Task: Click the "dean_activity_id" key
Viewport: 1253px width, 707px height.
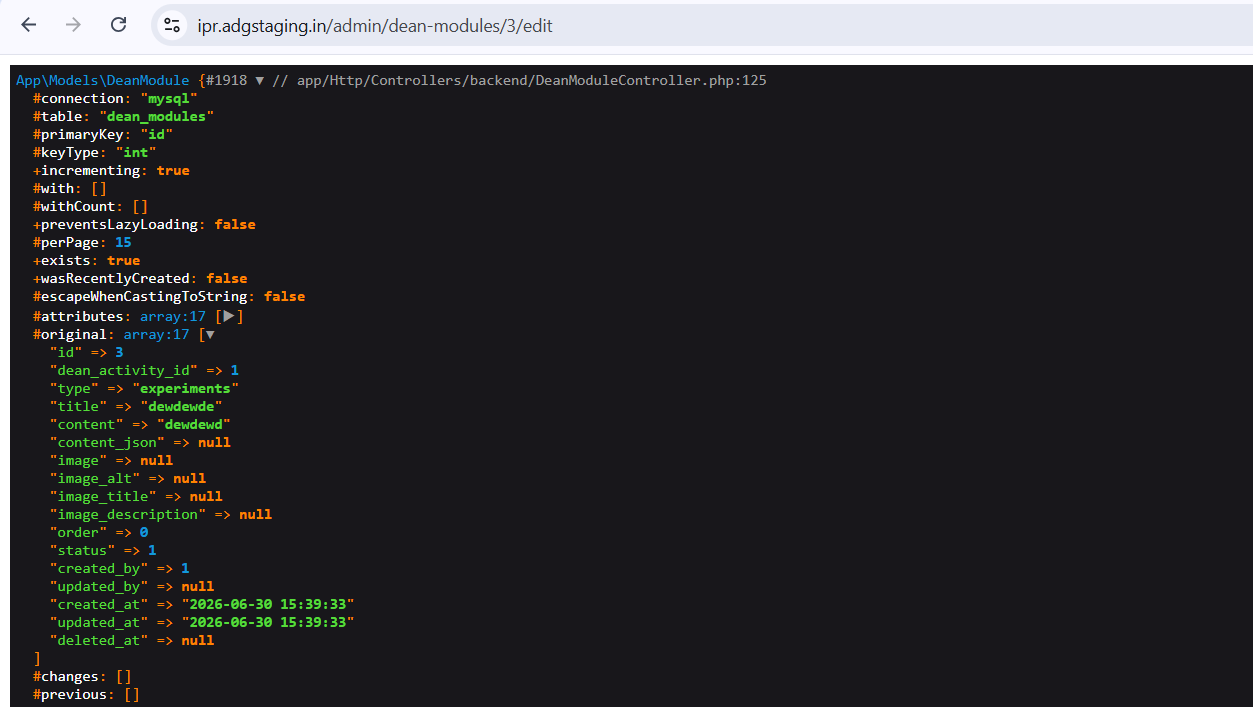Action: (124, 370)
